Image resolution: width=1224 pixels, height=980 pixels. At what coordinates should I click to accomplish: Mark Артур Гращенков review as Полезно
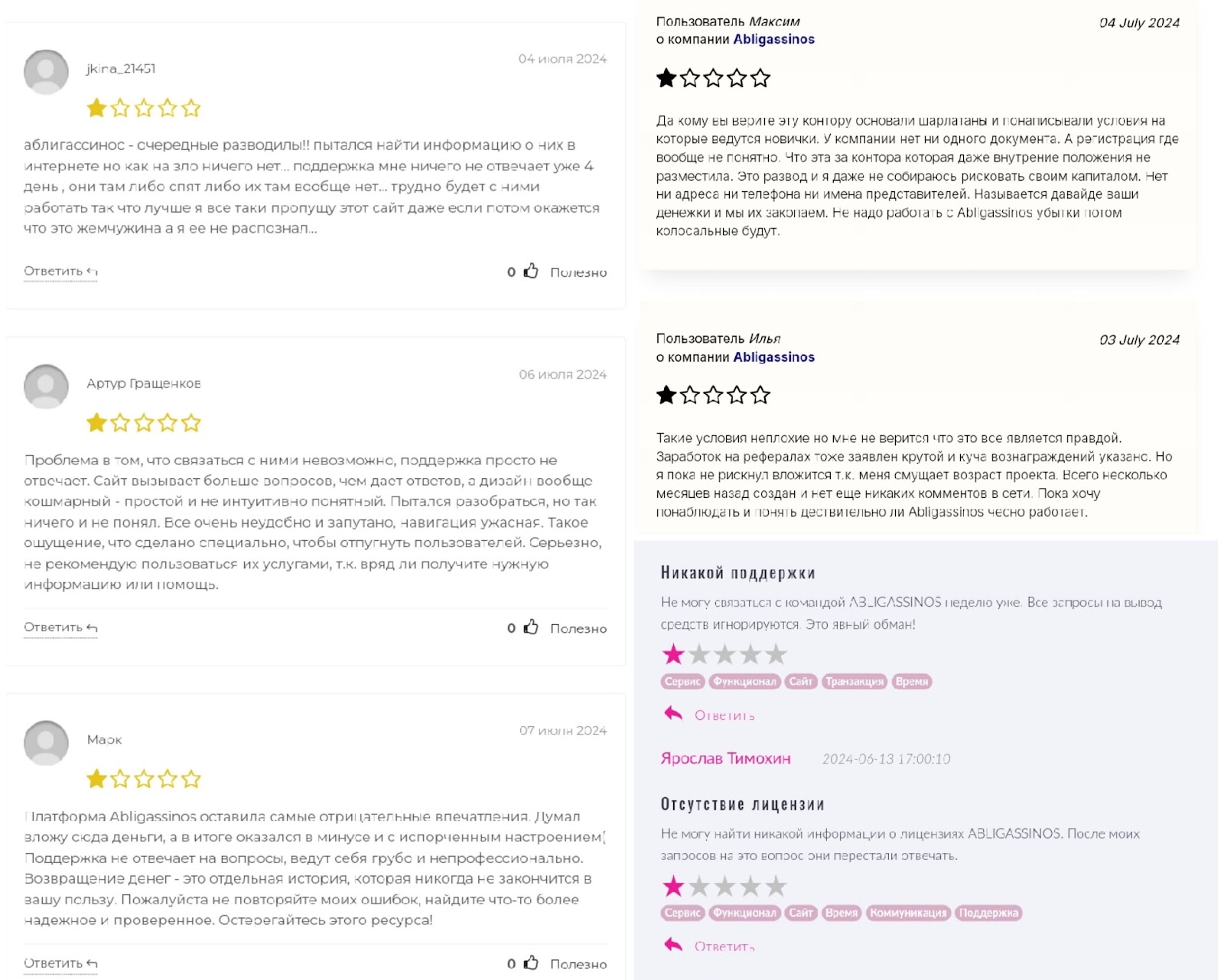pos(578,629)
